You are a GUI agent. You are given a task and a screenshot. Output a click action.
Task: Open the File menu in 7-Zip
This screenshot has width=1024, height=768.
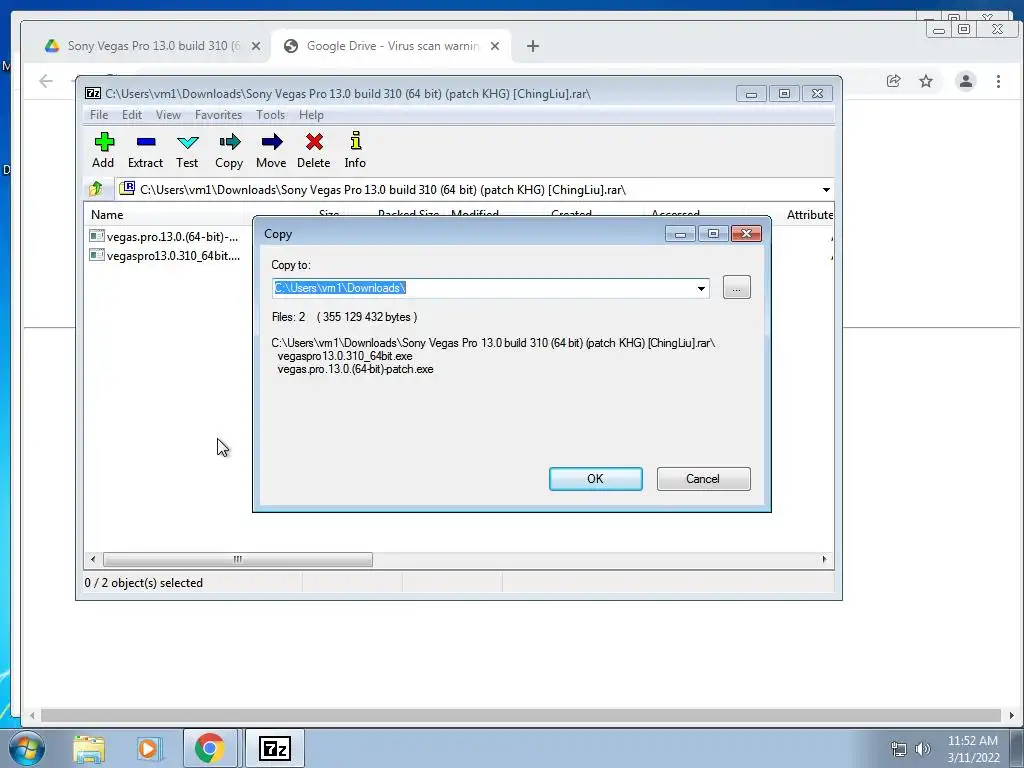pyautogui.click(x=99, y=115)
